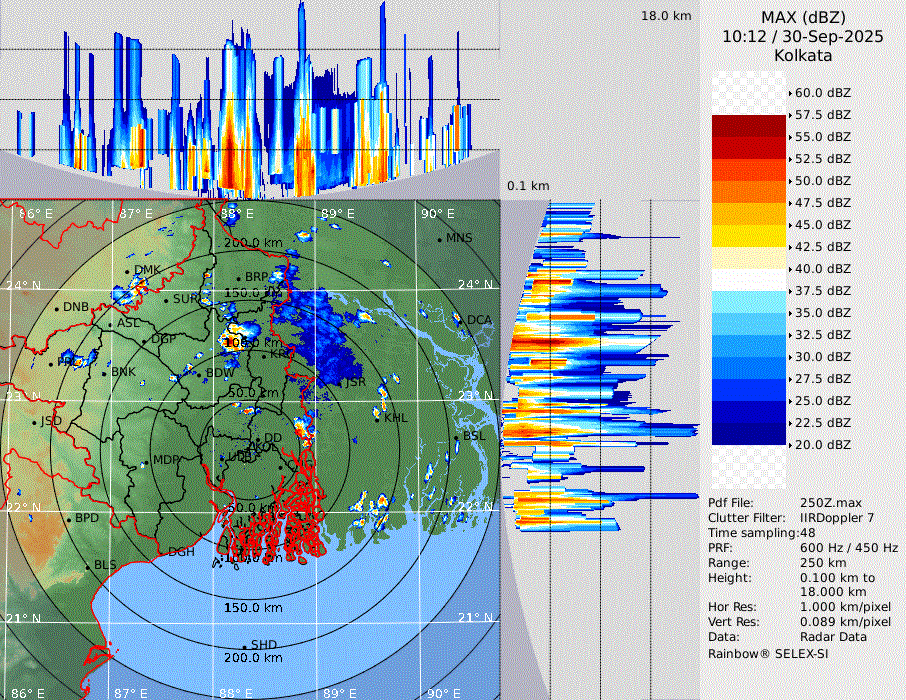
Task: Click the SHD station marker offshore
Action: coord(244,646)
